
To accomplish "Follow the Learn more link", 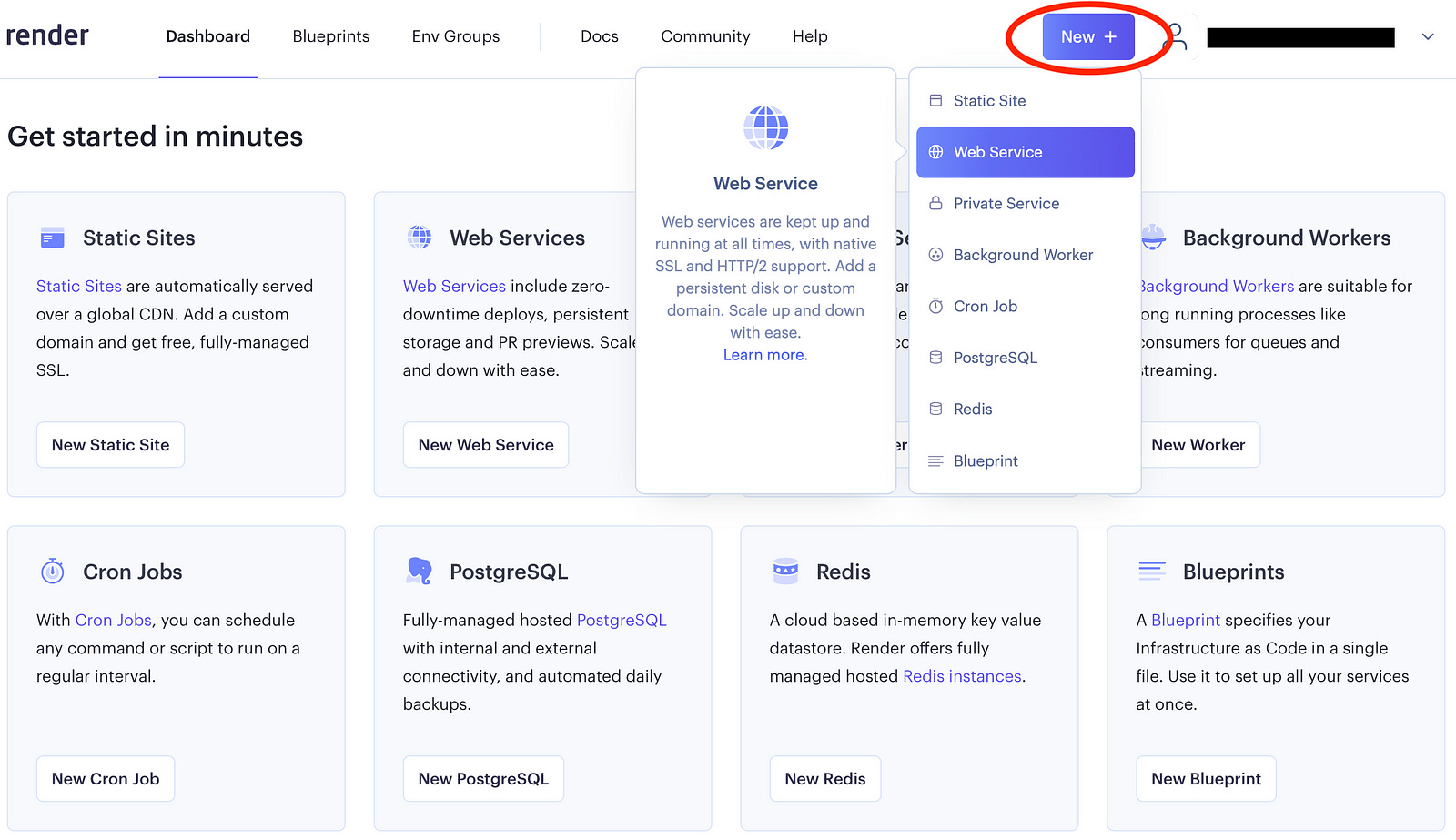I will pyautogui.click(x=765, y=355).
